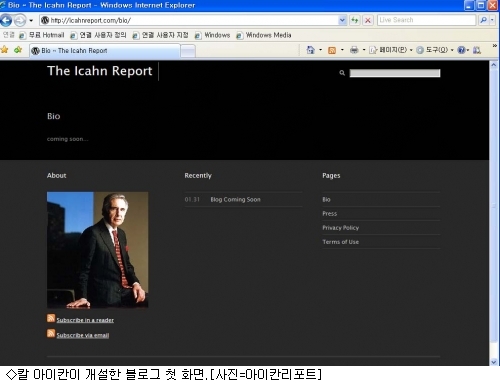Open the Windows Media link in Links bar
500x386 pixels.
(264, 35)
